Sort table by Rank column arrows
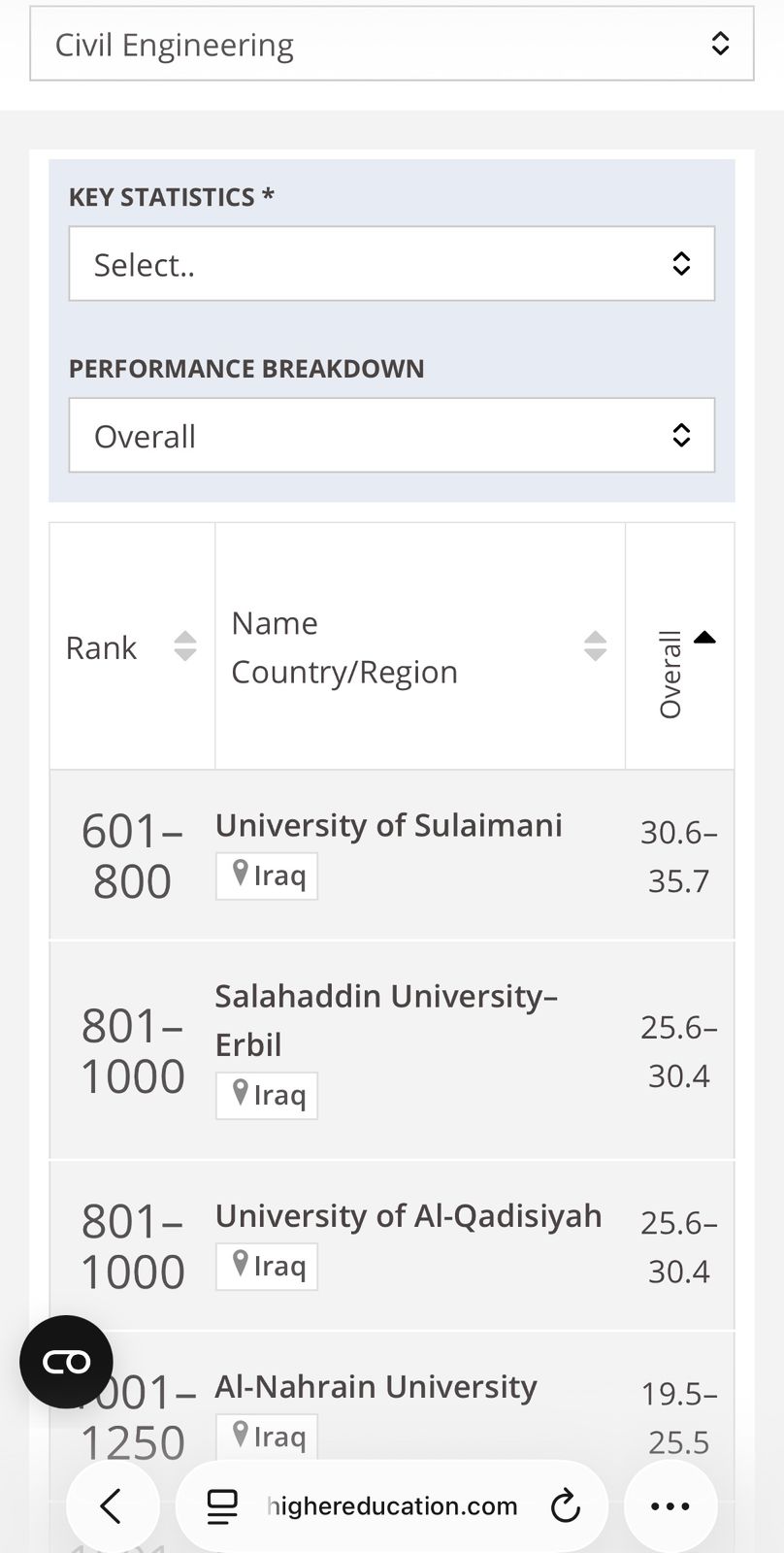The image size is (784, 1553). 184,646
